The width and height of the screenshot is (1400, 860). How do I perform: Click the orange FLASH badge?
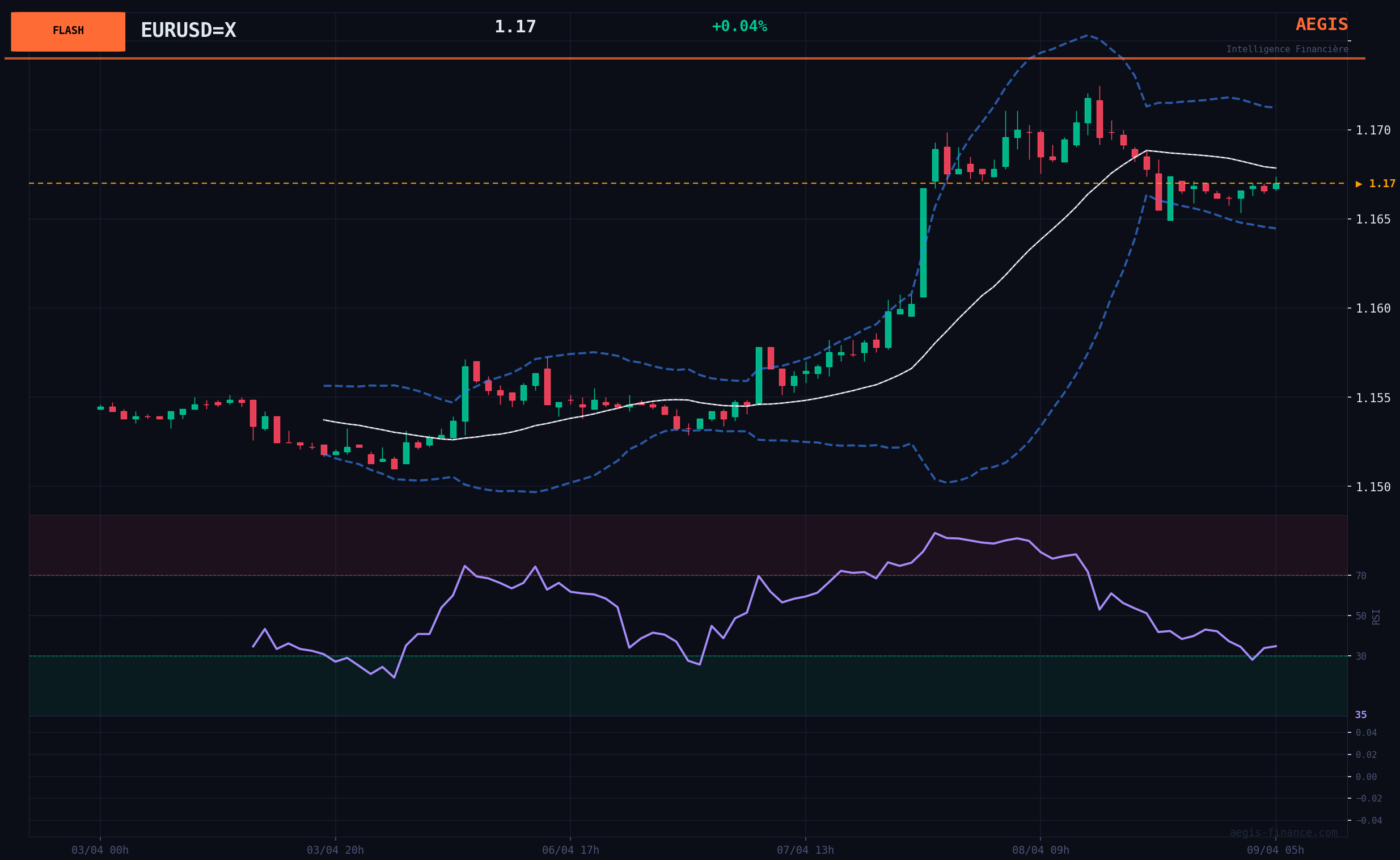[x=68, y=31]
